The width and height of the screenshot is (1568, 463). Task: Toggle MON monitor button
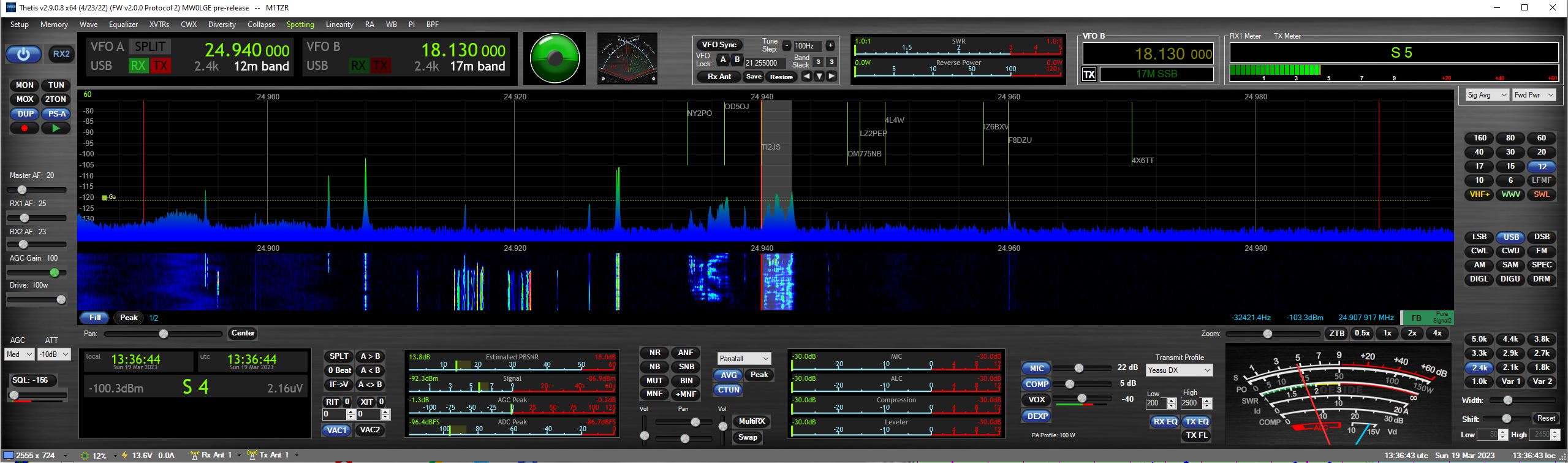tap(25, 85)
